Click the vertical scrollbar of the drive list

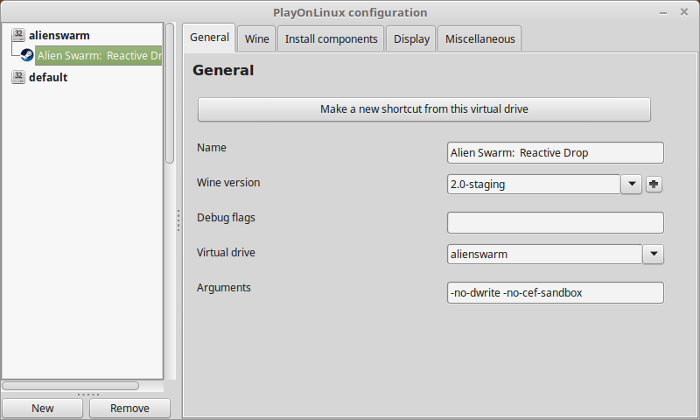pos(170,93)
